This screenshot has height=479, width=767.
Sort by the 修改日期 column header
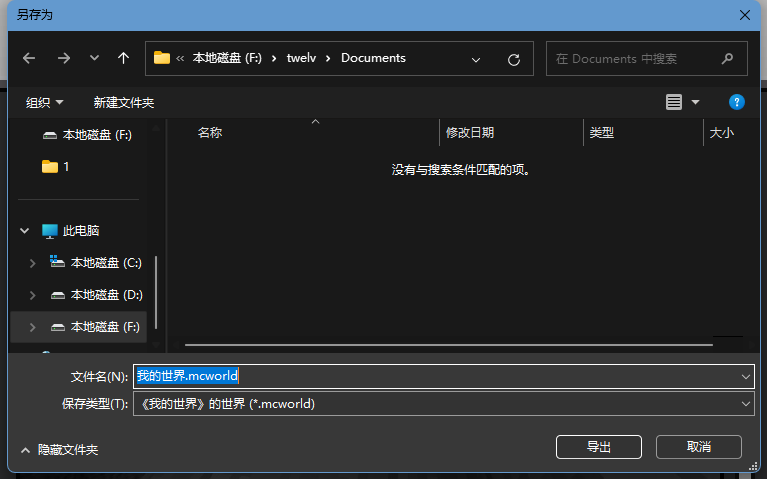470,133
